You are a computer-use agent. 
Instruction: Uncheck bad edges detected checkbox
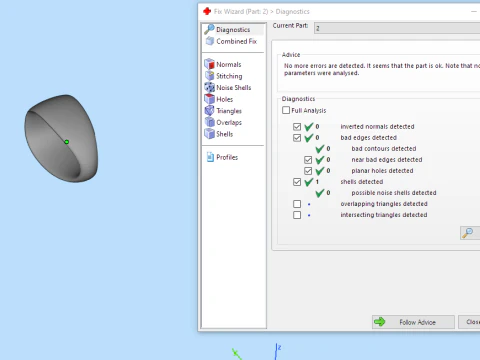click(x=297, y=138)
